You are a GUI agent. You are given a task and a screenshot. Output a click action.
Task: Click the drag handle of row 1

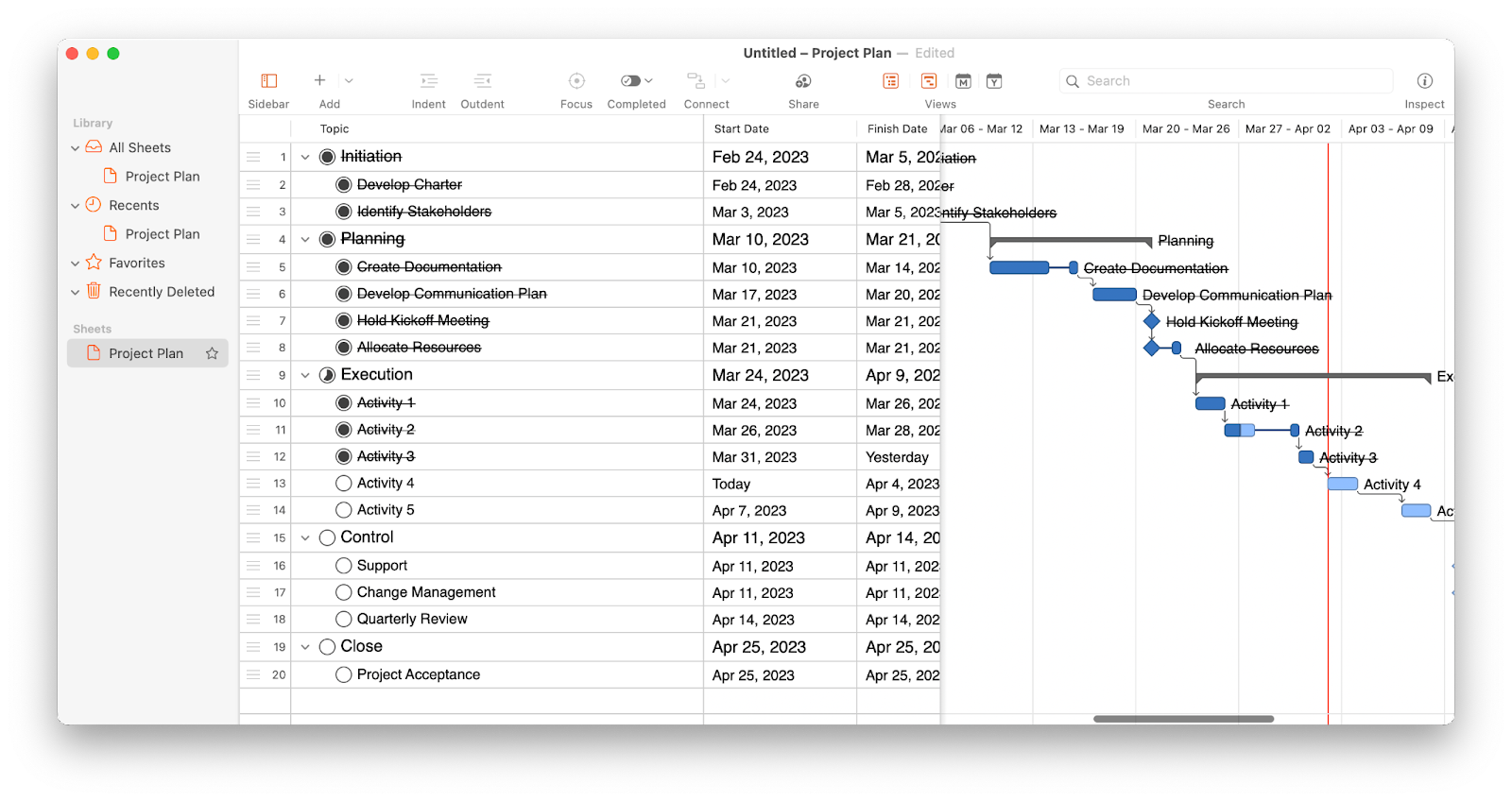pos(253,158)
